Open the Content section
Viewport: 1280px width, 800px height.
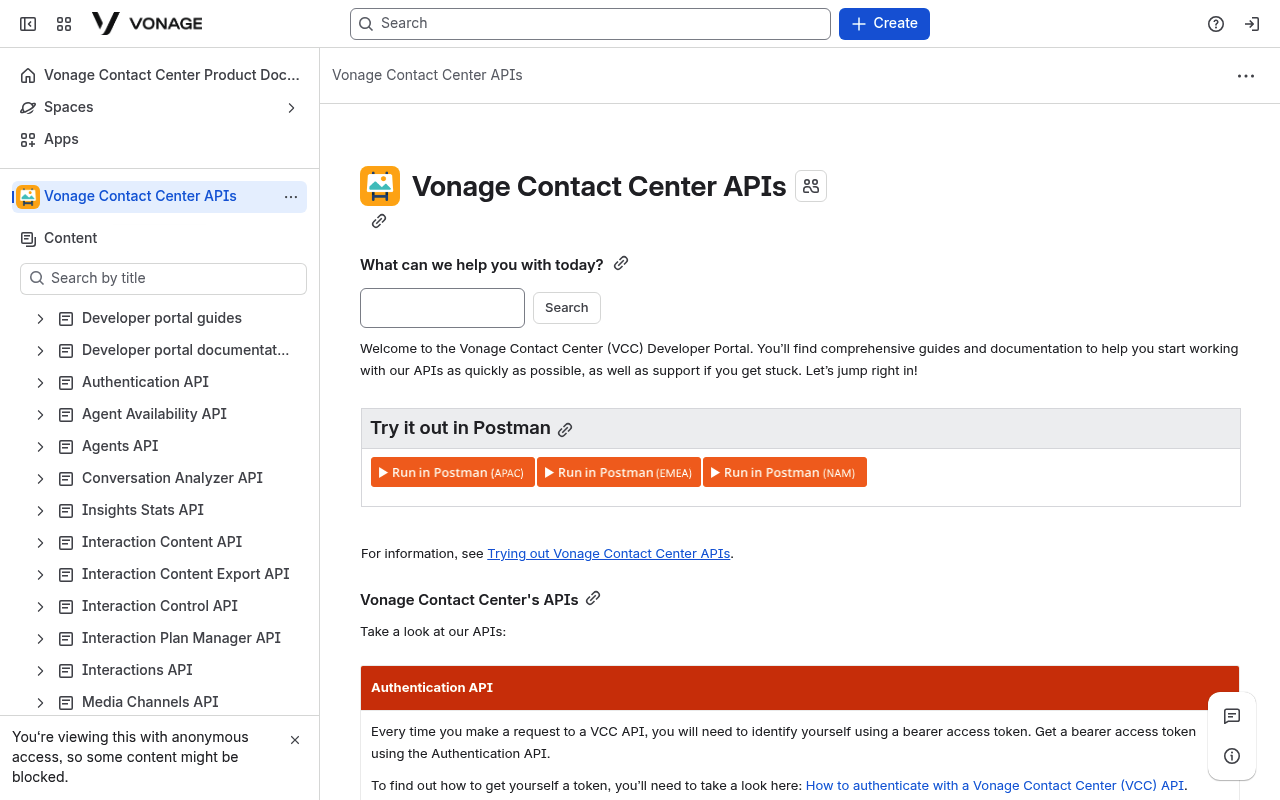160,238
